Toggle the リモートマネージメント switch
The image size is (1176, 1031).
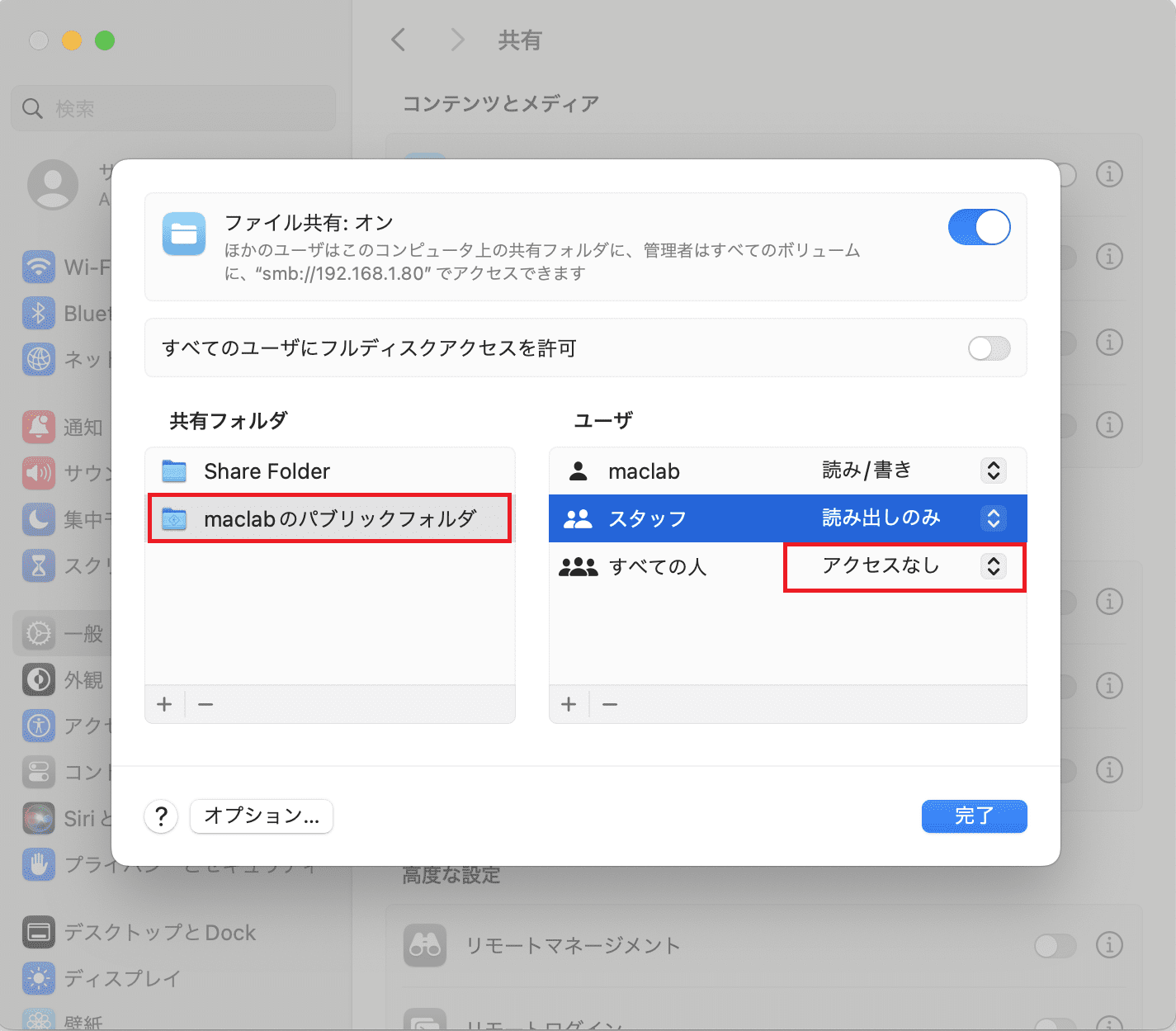1055,945
